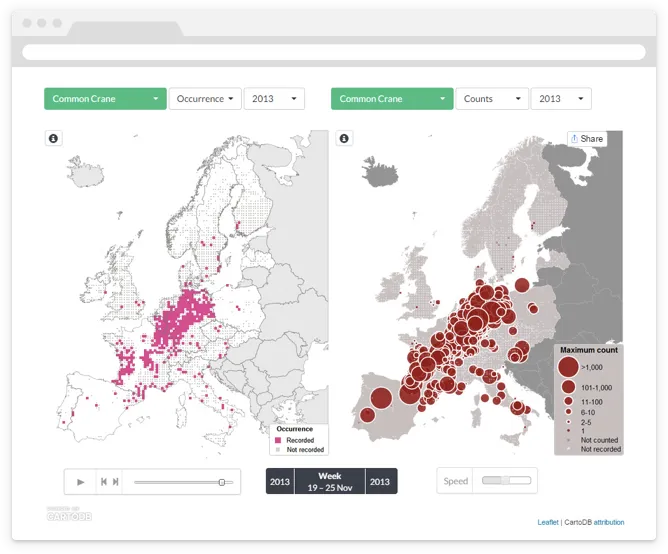668x554 pixels.
Task: Click the timeline slider handle
Action: click(x=222, y=482)
